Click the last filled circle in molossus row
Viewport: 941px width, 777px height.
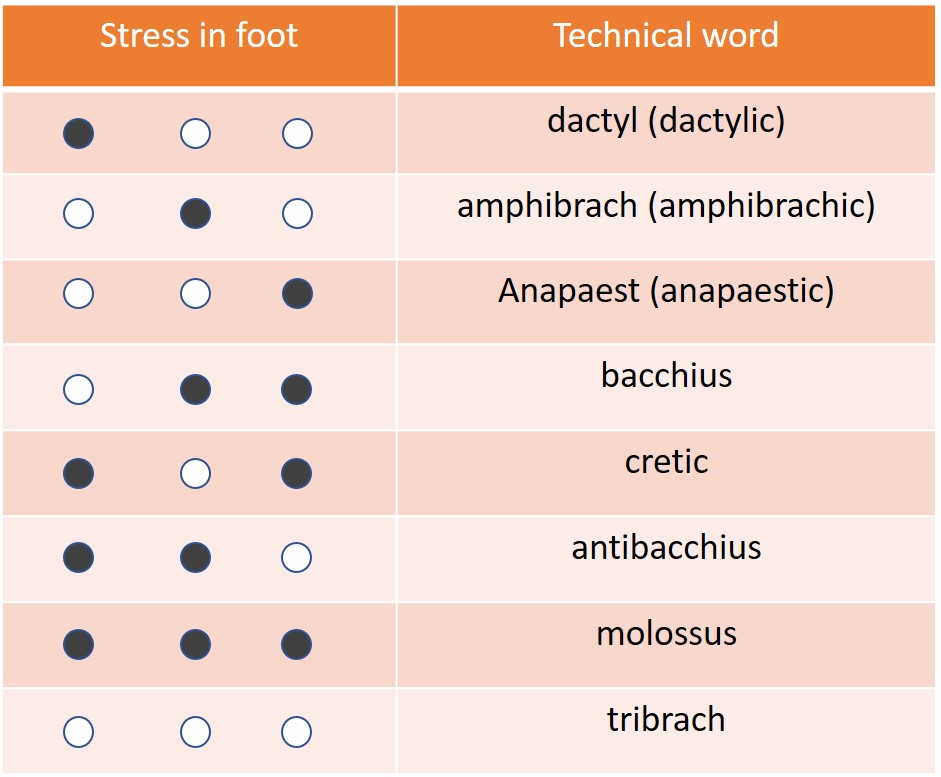point(297,645)
